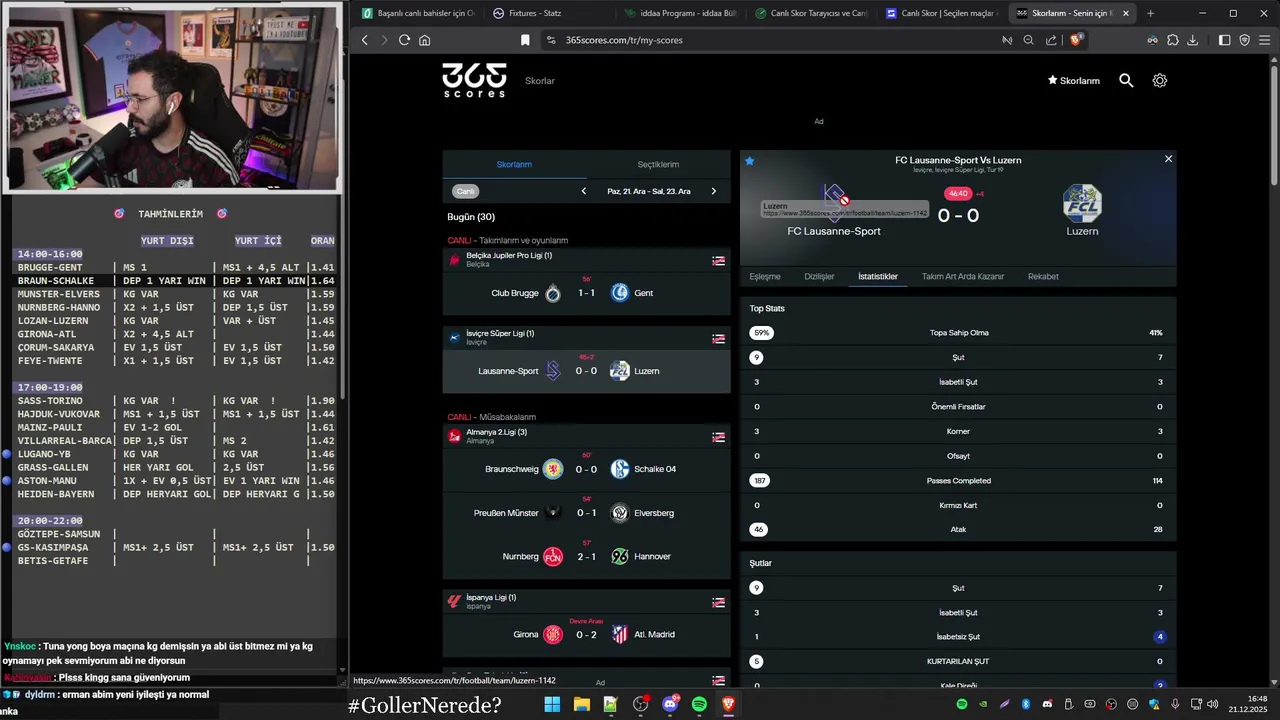The image size is (1280, 720).
Task: Reload the 365scores page
Action: click(404, 40)
